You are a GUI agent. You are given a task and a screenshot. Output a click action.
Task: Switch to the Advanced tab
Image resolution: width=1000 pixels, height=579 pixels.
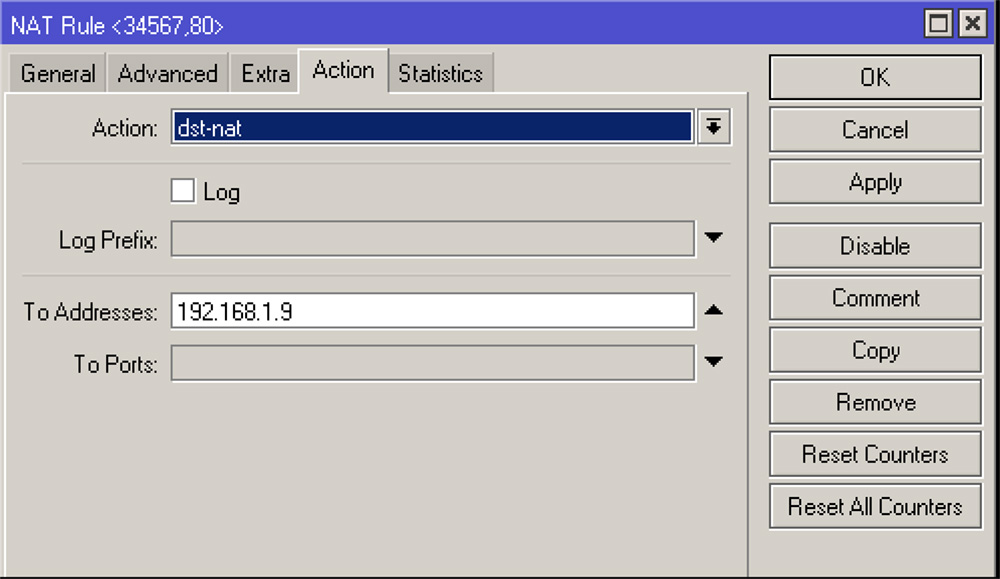tap(167, 74)
